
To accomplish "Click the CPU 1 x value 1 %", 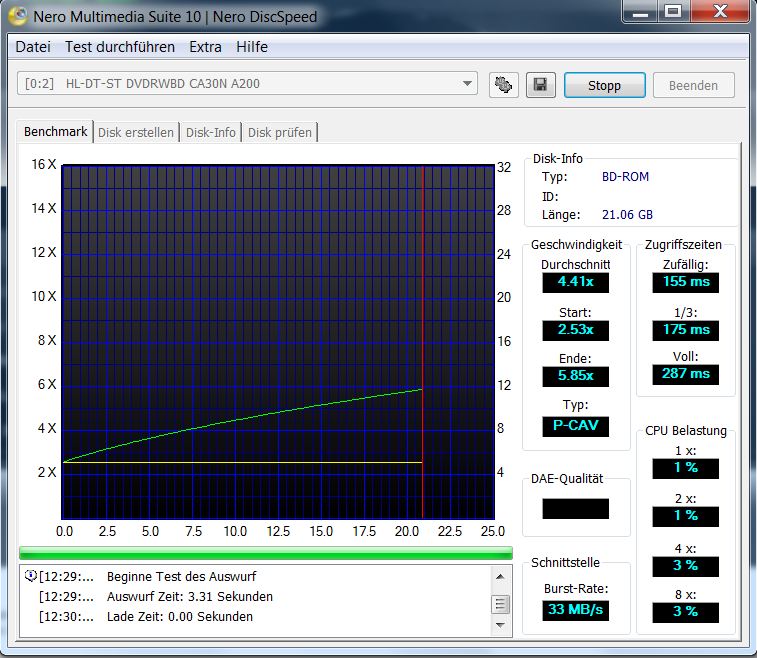I will point(686,468).
